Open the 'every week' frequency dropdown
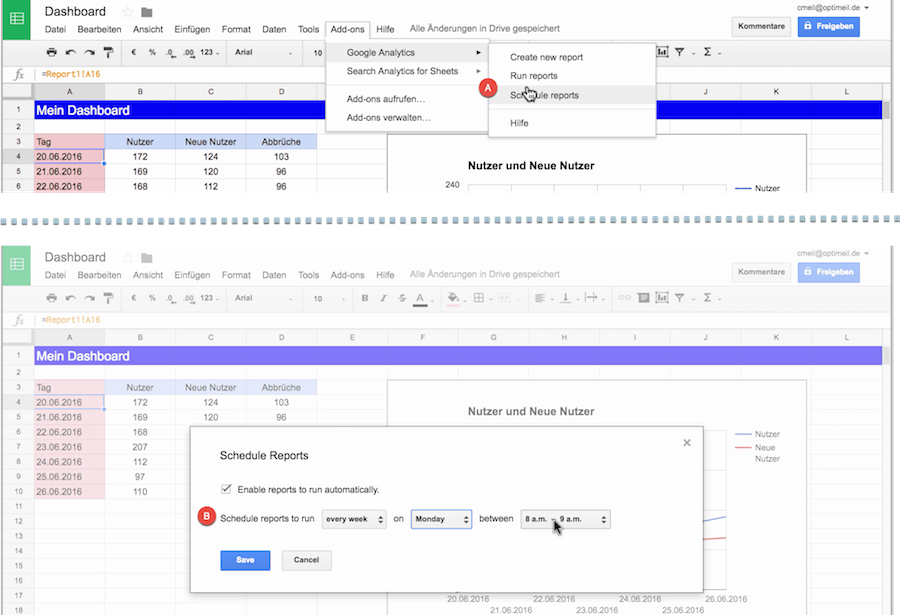The height and width of the screenshot is (615, 900). pyautogui.click(x=354, y=519)
